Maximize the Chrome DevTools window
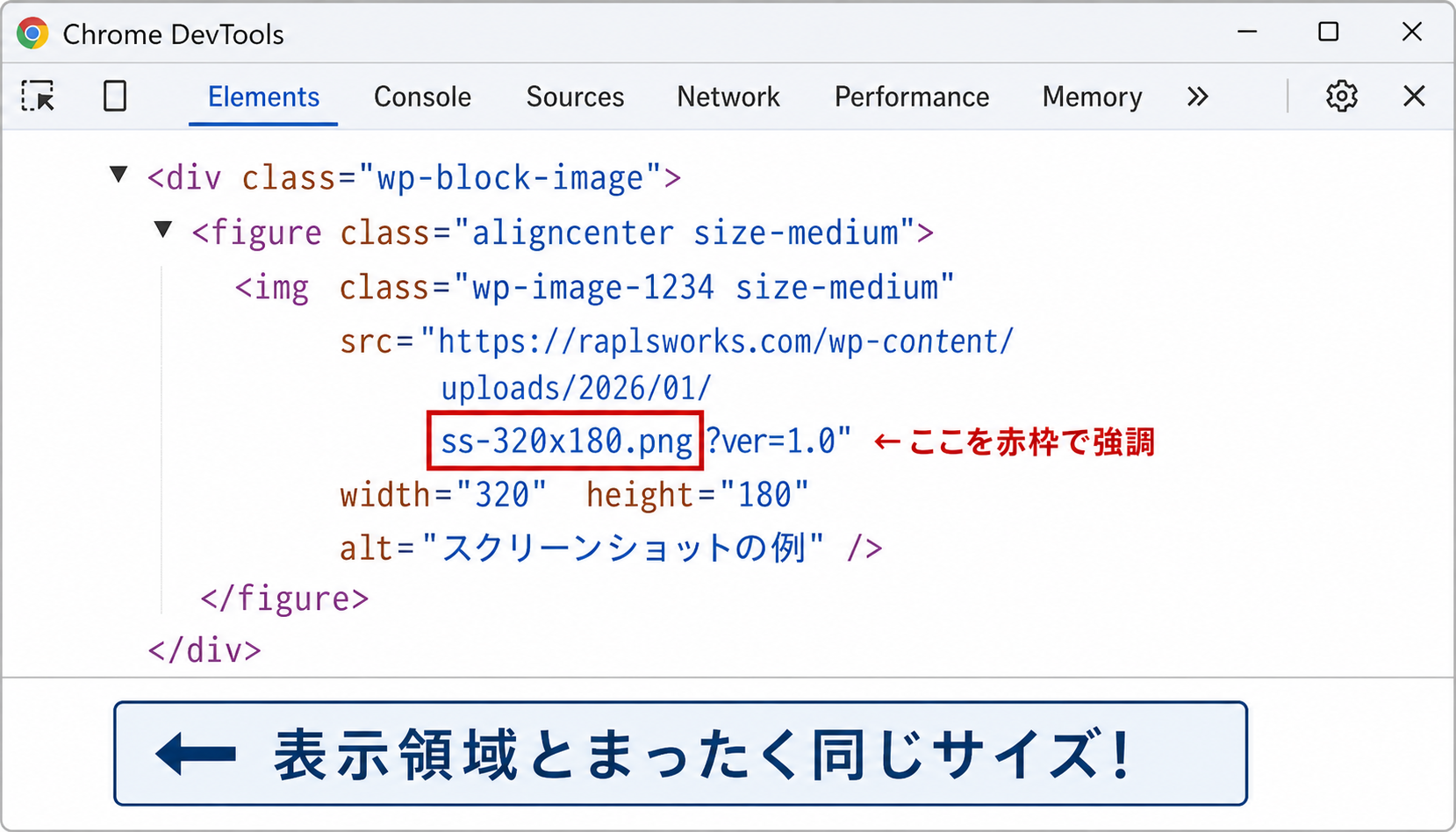The width and height of the screenshot is (1456, 832). point(1329,32)
